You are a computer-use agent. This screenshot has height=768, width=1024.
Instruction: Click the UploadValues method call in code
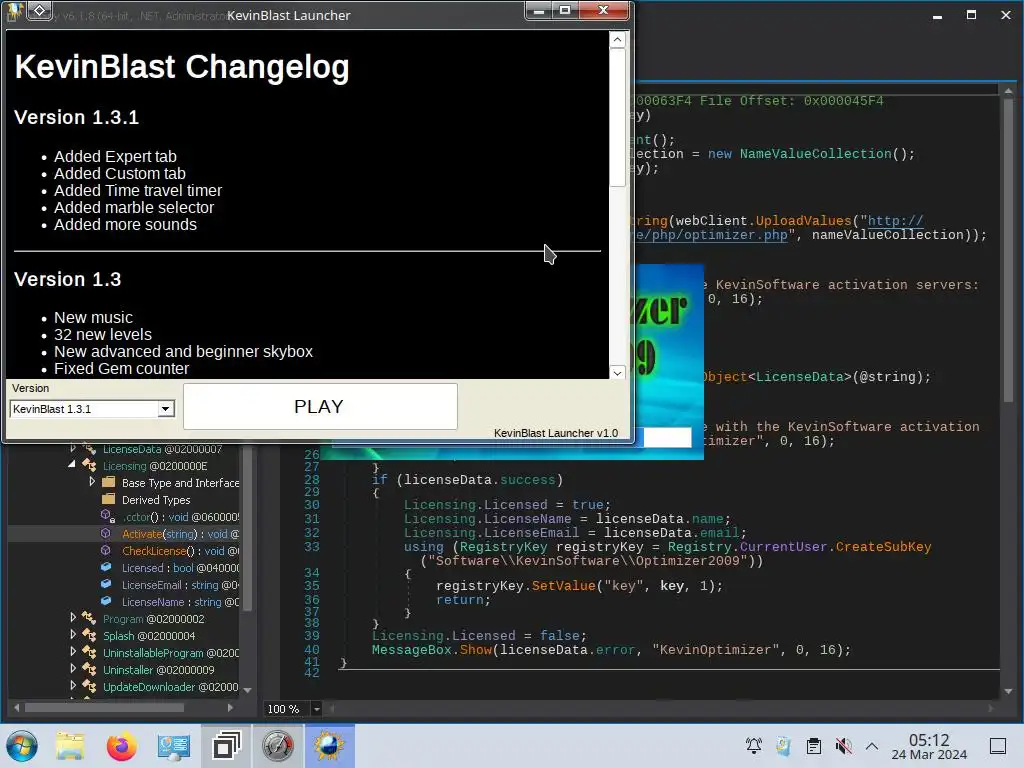803,221
